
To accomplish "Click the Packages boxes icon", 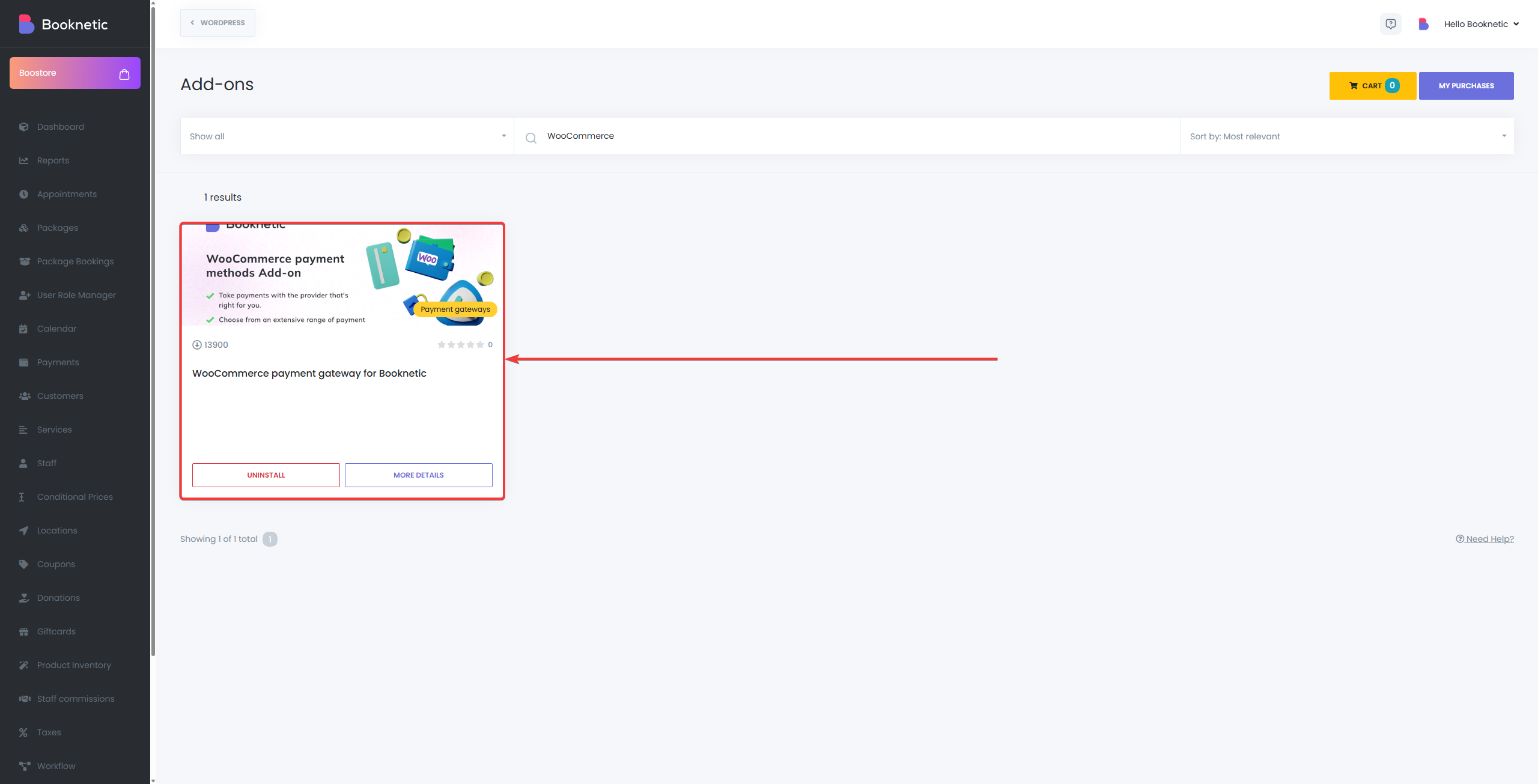I will point(24,228).
